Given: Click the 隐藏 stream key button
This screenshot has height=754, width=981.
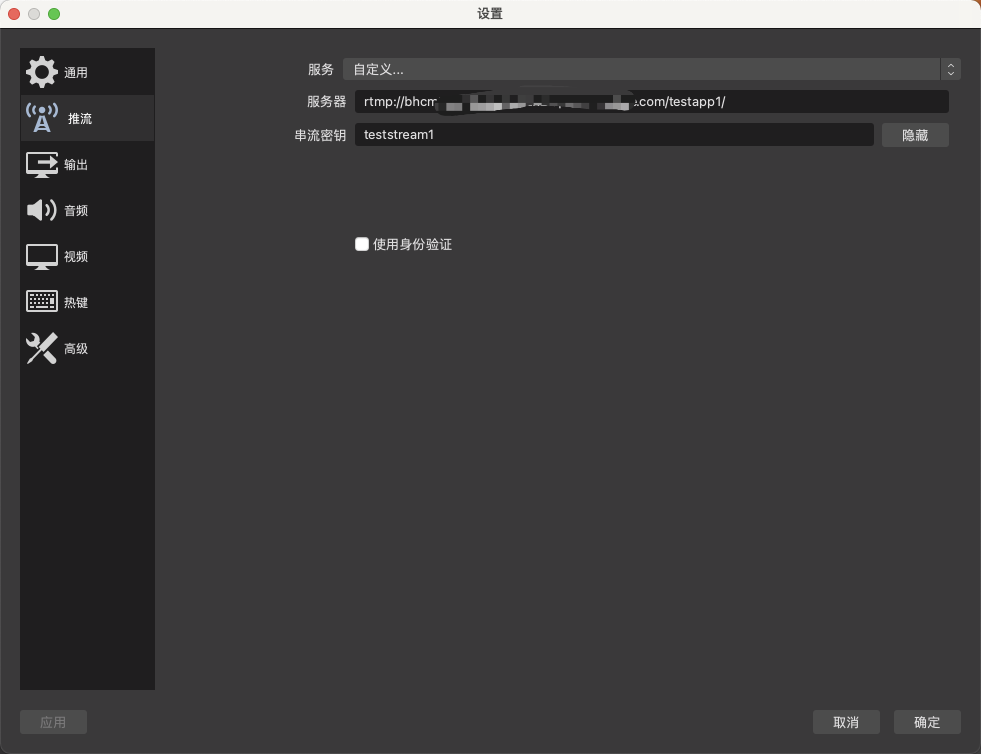Looking at the screenshot, I should point(915,135).
